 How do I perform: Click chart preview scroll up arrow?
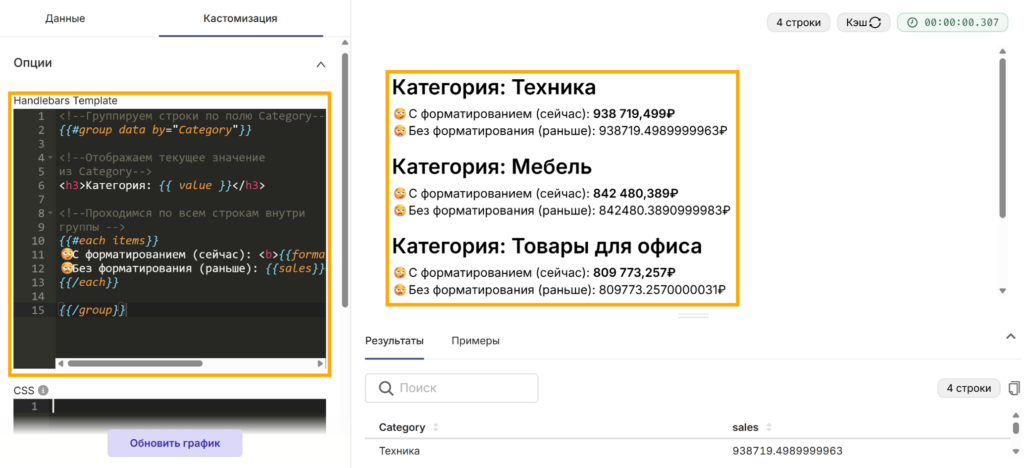1003,50
